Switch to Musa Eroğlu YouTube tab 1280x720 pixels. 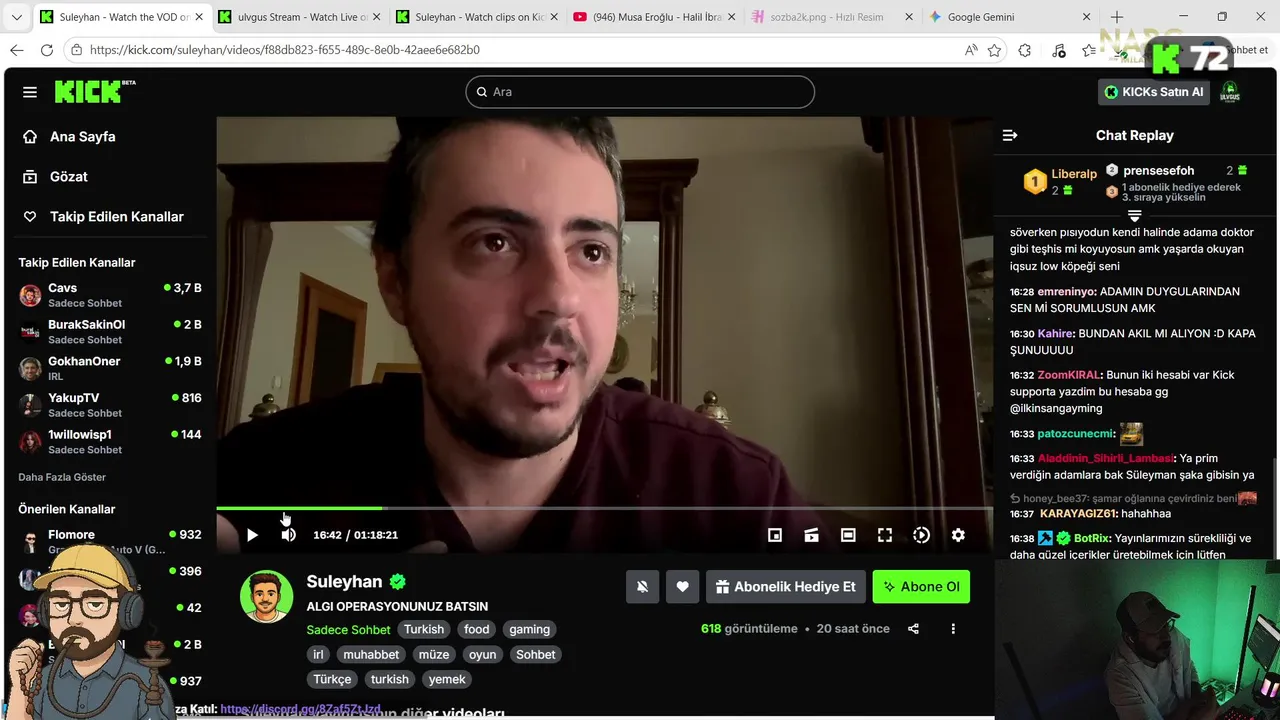point(653,17)
